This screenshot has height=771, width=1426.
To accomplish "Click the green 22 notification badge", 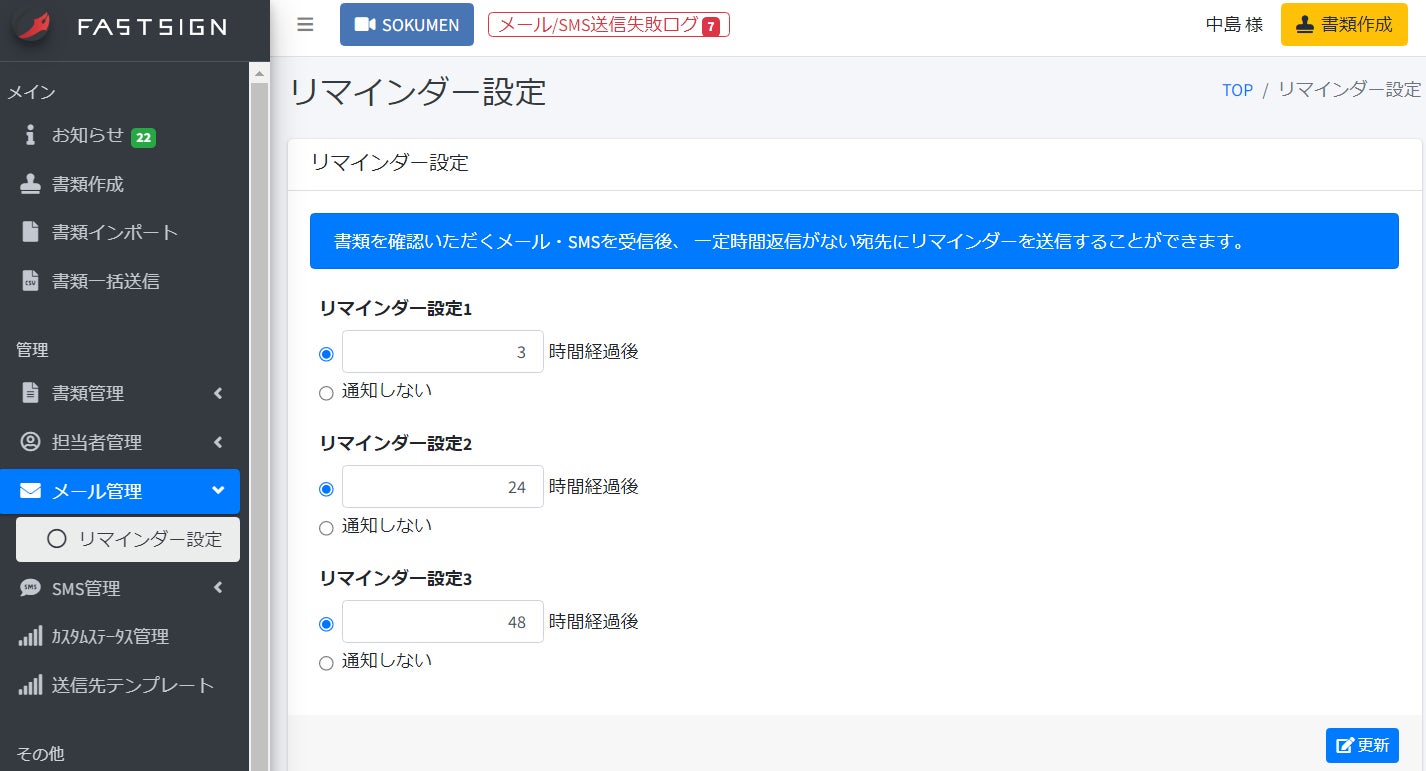I will pyautogui.click(x=144, y=138).
